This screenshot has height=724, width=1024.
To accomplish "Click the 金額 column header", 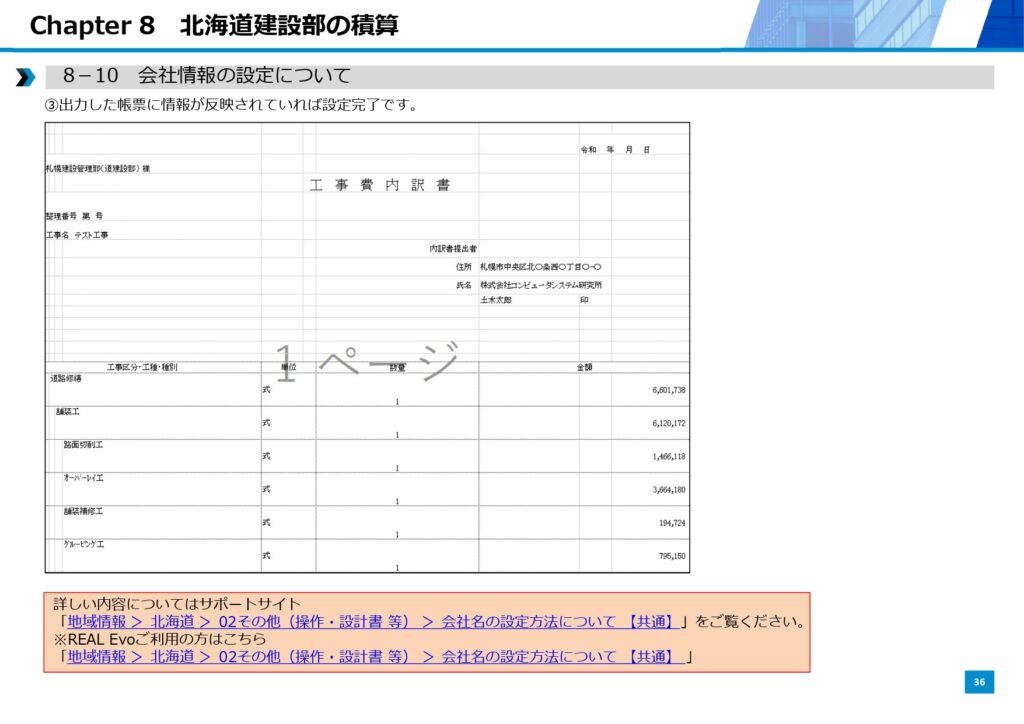I will [x=584, y=367].
